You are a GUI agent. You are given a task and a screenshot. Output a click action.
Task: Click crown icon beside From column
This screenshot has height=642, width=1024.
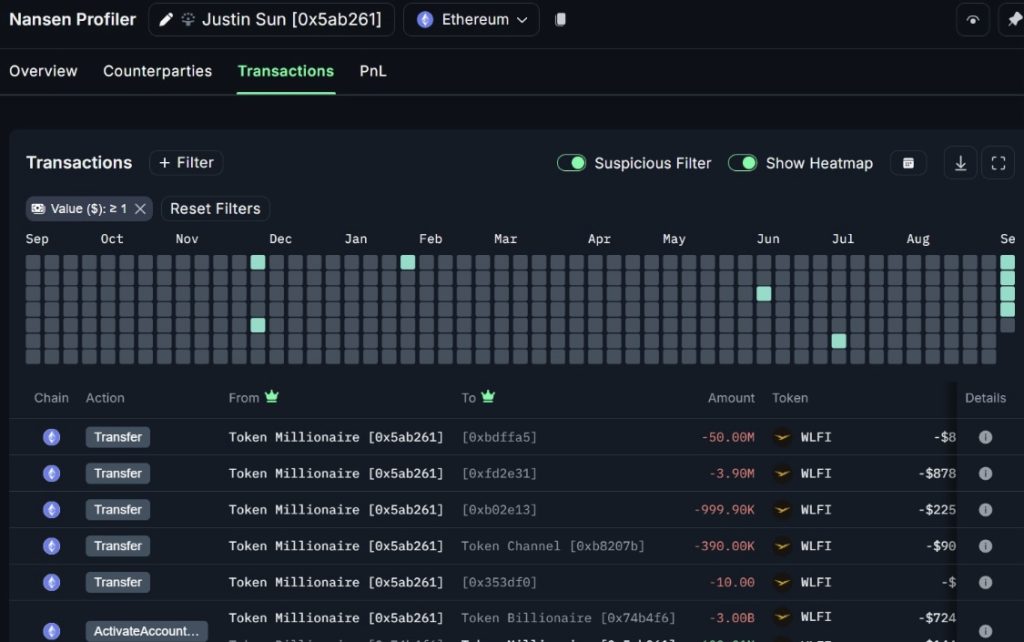tap(272, 397)
